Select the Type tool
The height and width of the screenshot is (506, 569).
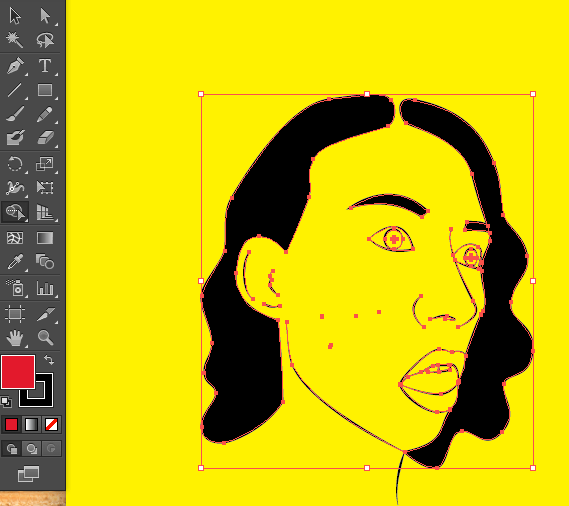45,66
